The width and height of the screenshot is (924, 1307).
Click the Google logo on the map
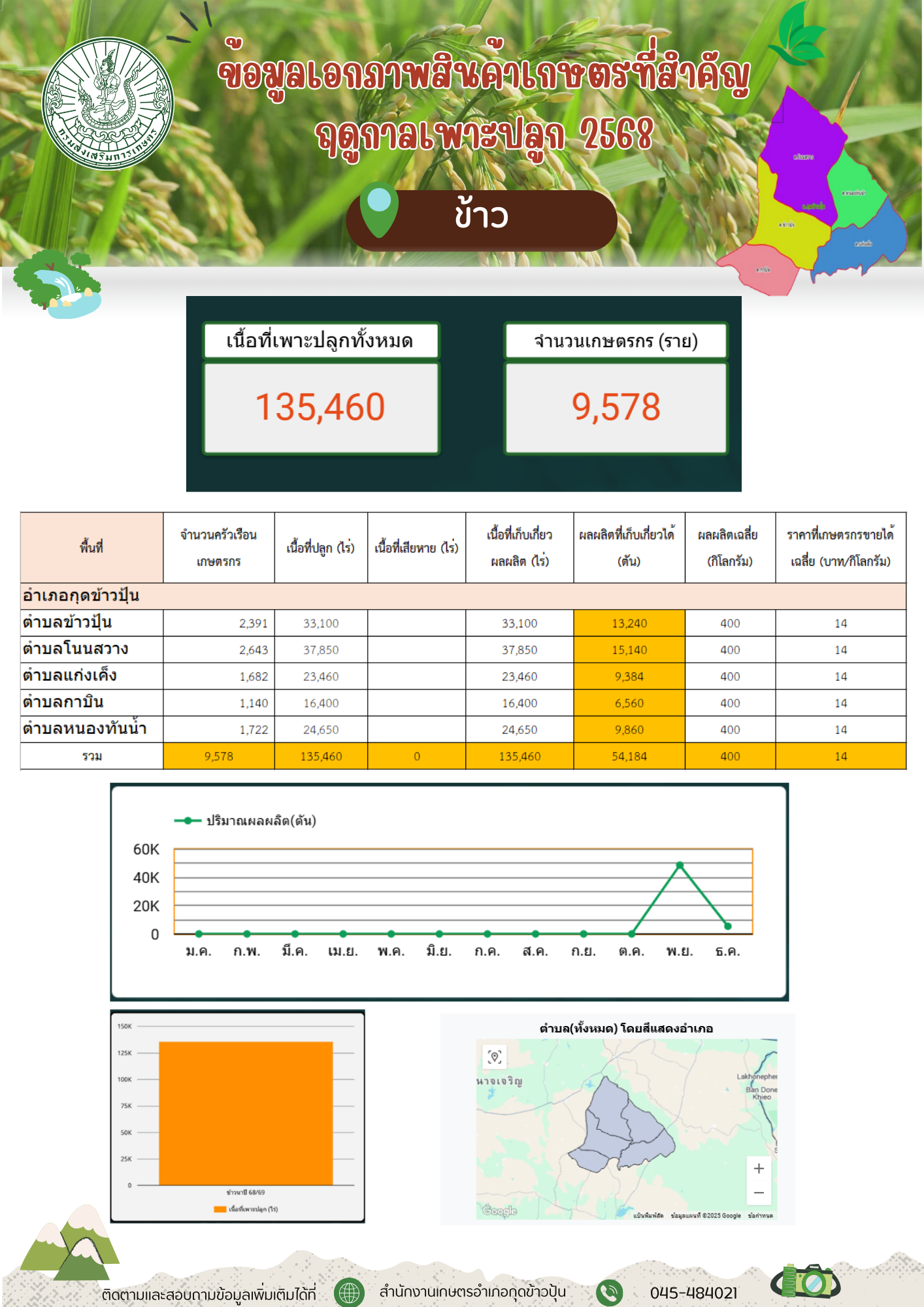tap(500, 1211)
